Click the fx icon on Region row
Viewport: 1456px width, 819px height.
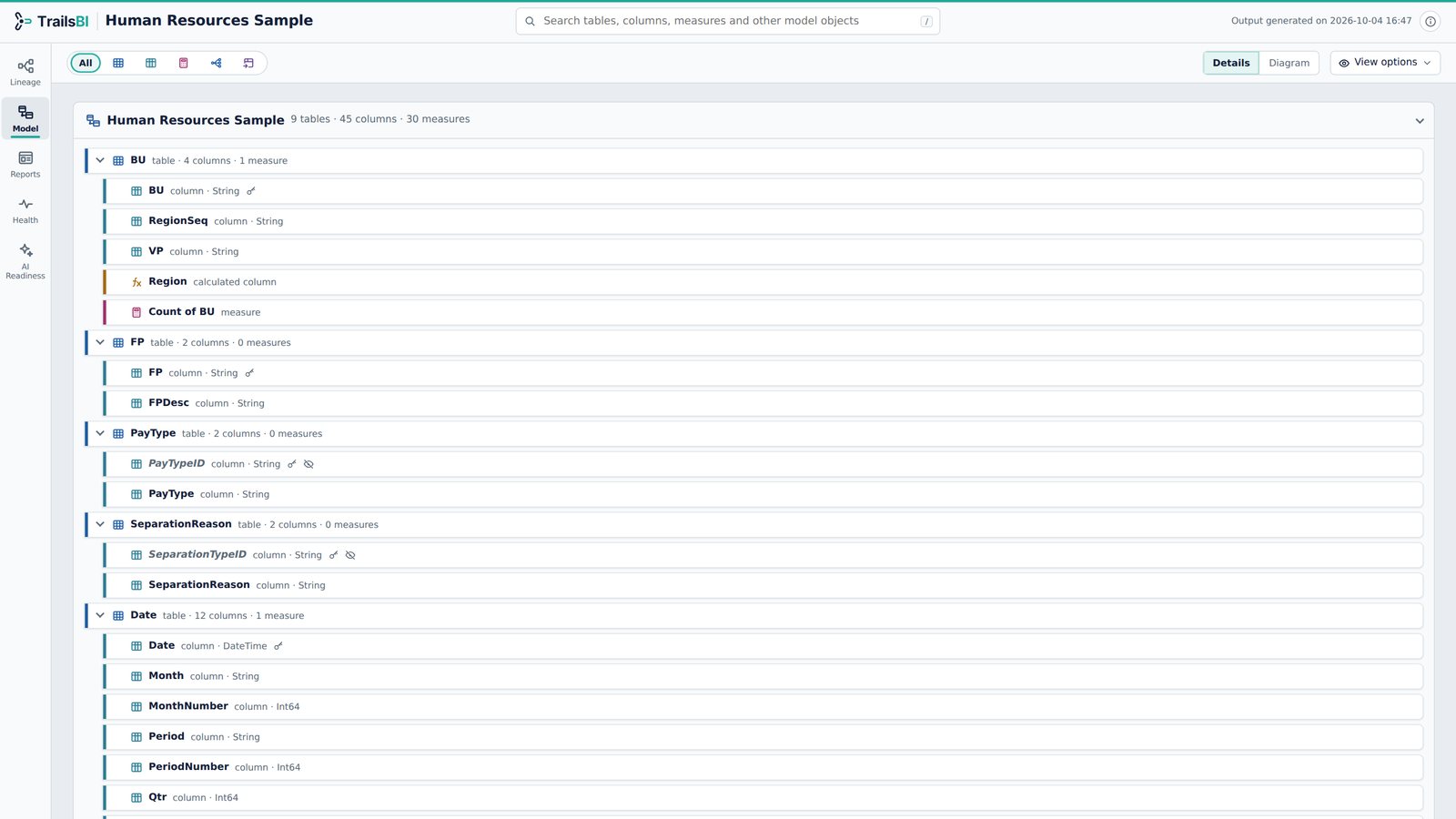tap(136, 282)
